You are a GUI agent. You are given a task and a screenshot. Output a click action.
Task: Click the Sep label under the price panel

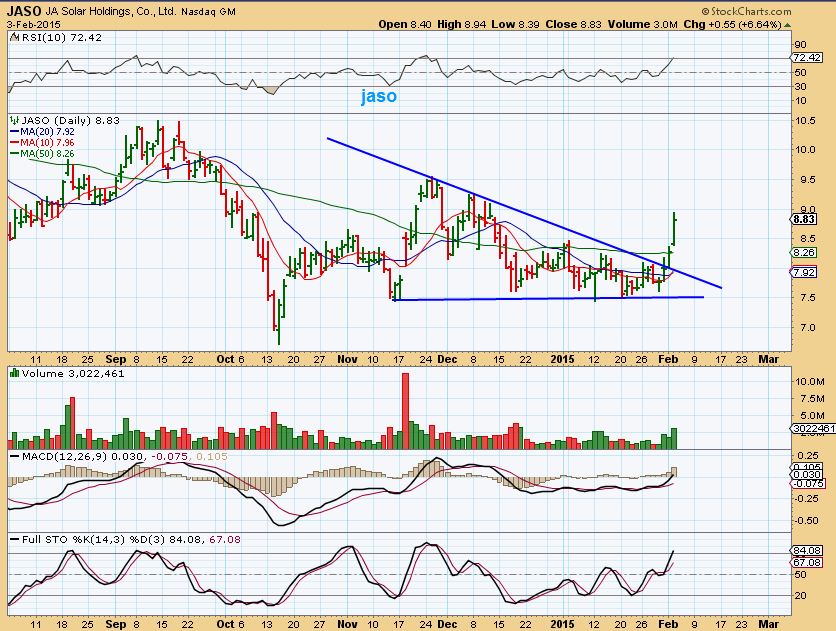(x=116, y=359)
